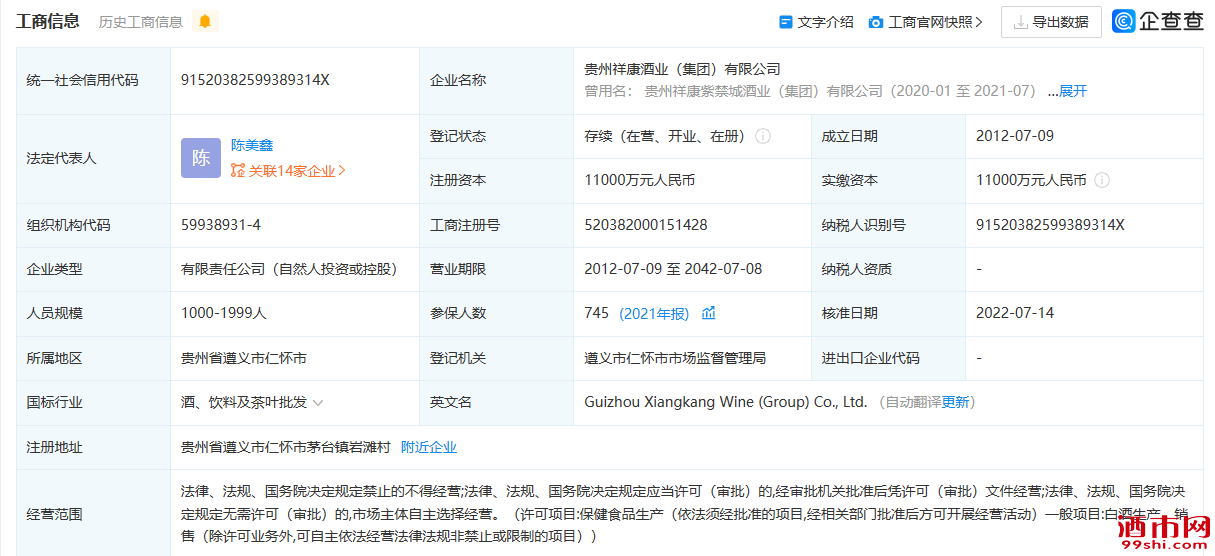
Task: Click info icon beside 实缴资本 amount
Action: 1102,180
